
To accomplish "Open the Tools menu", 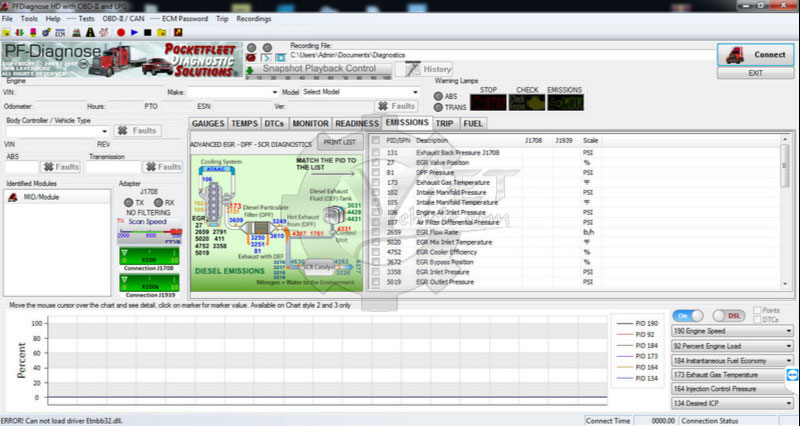I will click(x=29, y=18).
